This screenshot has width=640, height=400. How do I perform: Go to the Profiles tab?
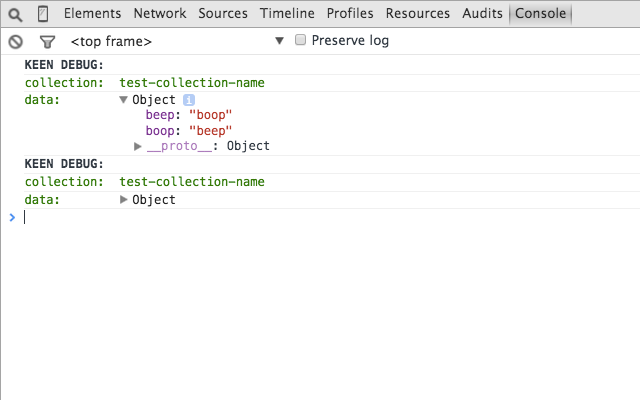(350, 13)
